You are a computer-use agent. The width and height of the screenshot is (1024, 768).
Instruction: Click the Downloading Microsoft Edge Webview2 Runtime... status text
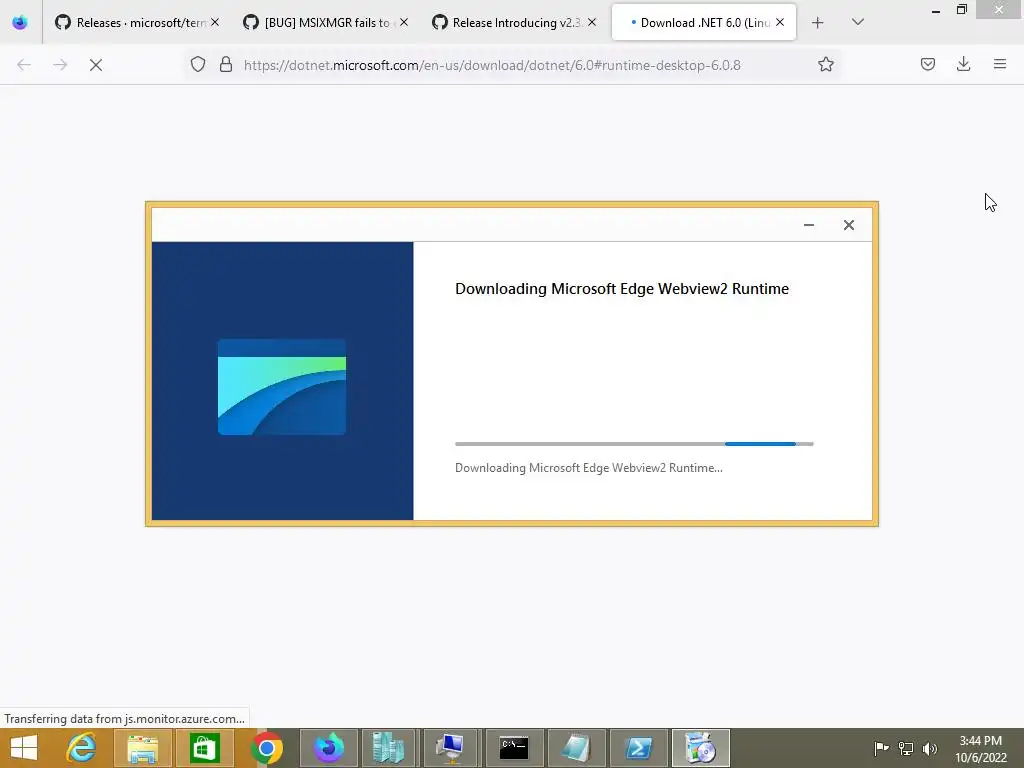pyautogui.click(x=588, y=468)
